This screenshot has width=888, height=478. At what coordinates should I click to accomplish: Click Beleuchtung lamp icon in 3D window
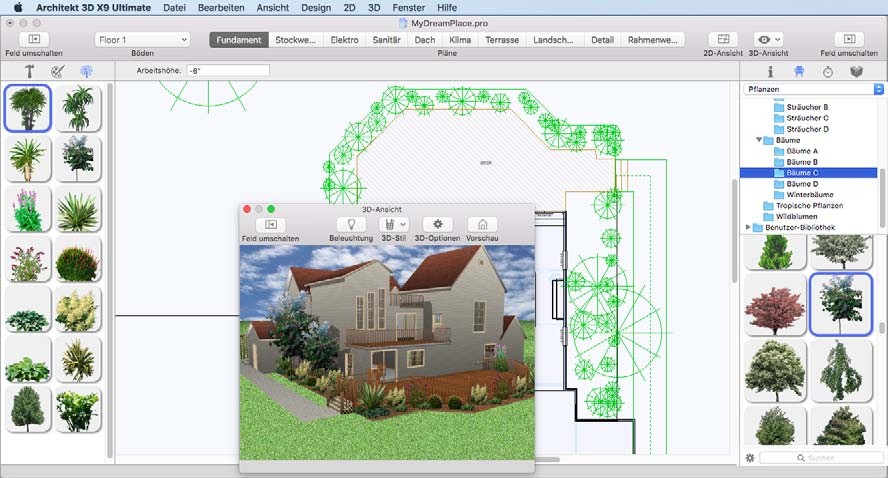tap(351, 224)
